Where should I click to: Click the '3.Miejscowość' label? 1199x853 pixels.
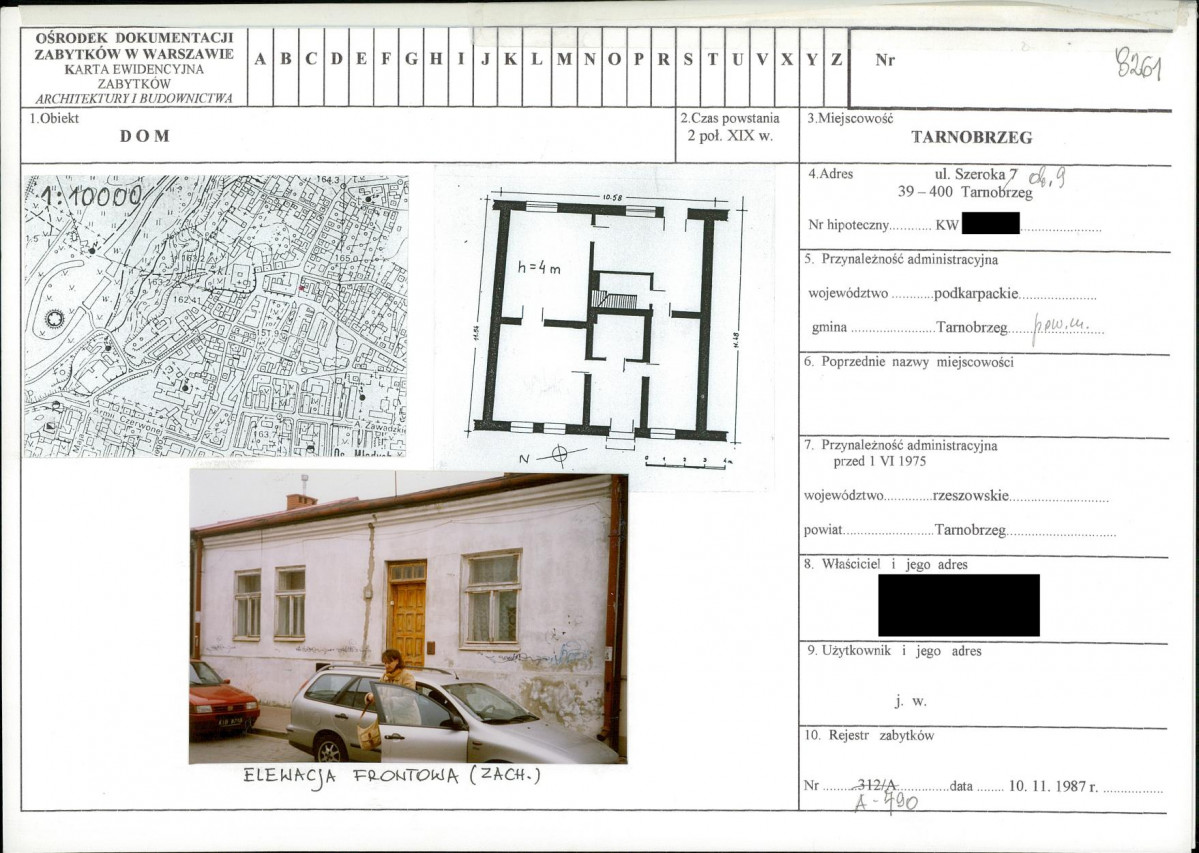tap(850, 118)
